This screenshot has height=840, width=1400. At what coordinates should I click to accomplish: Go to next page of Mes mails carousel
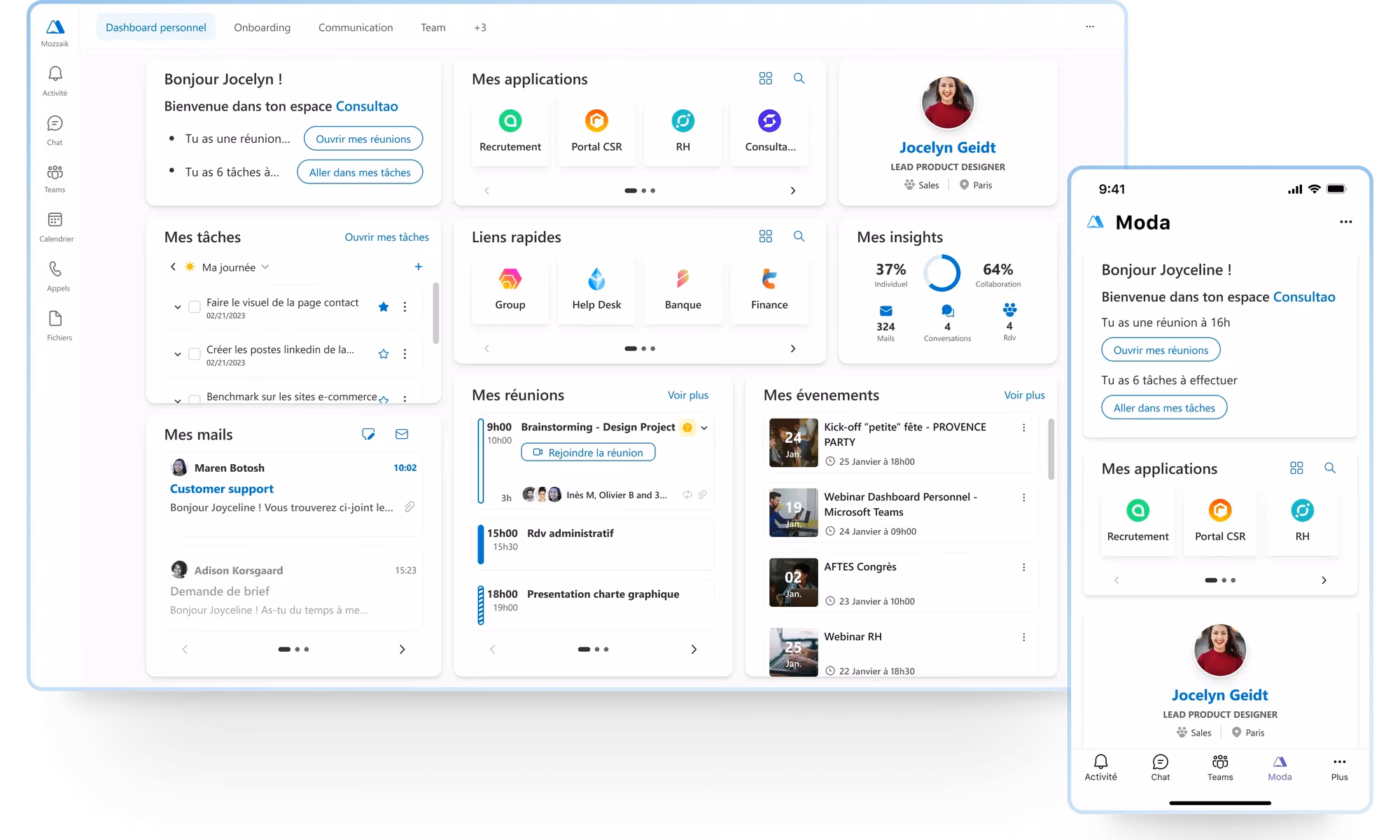pyautogui.click(x=402, y=650)
